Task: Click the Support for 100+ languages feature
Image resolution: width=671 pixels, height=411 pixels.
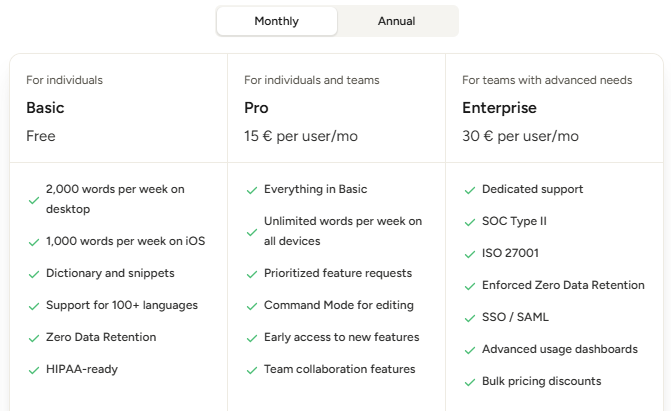Action: pyautogui.click(x=122, y=305)
